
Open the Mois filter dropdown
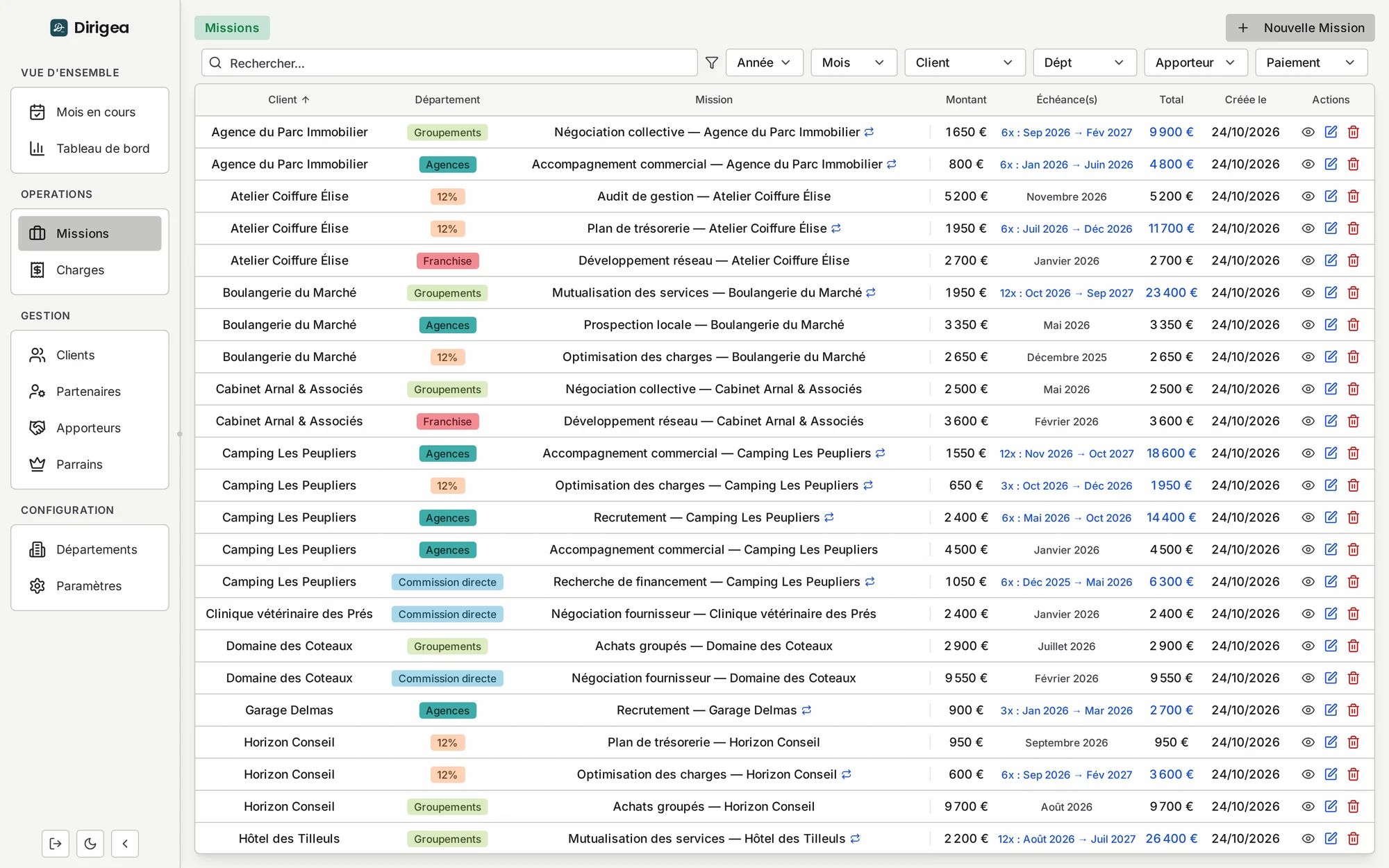[854, 62]
